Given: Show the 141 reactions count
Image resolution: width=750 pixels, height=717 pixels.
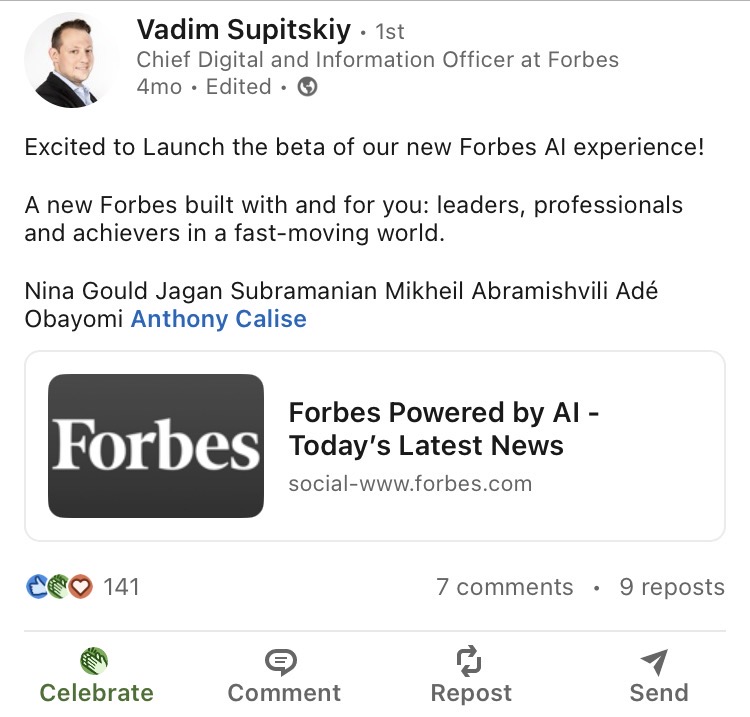Looking at the screenshot, I should pos(121,587).
